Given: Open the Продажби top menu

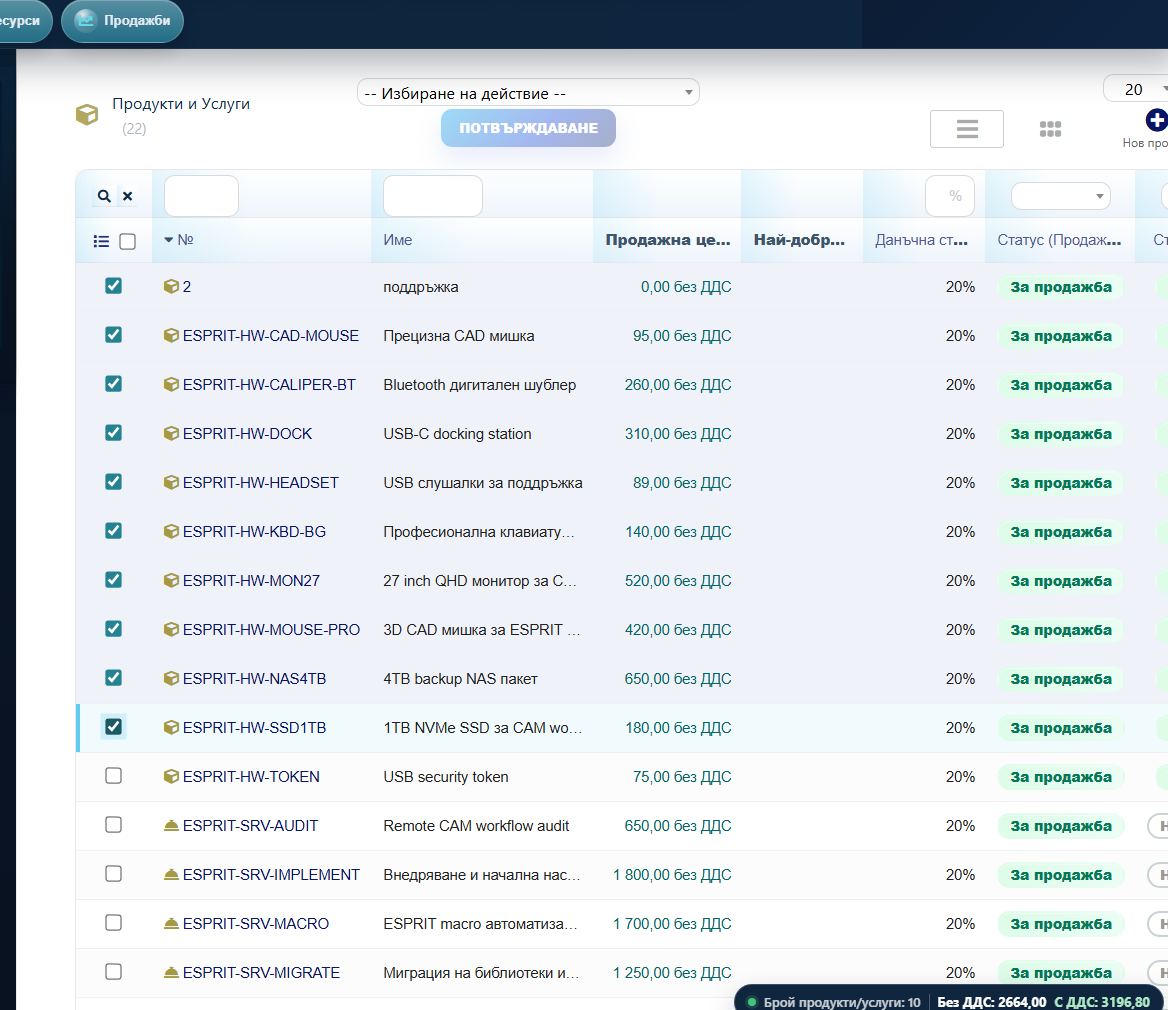Looking at the screenshot, I should pyautogui.click(x=123, y=20).
